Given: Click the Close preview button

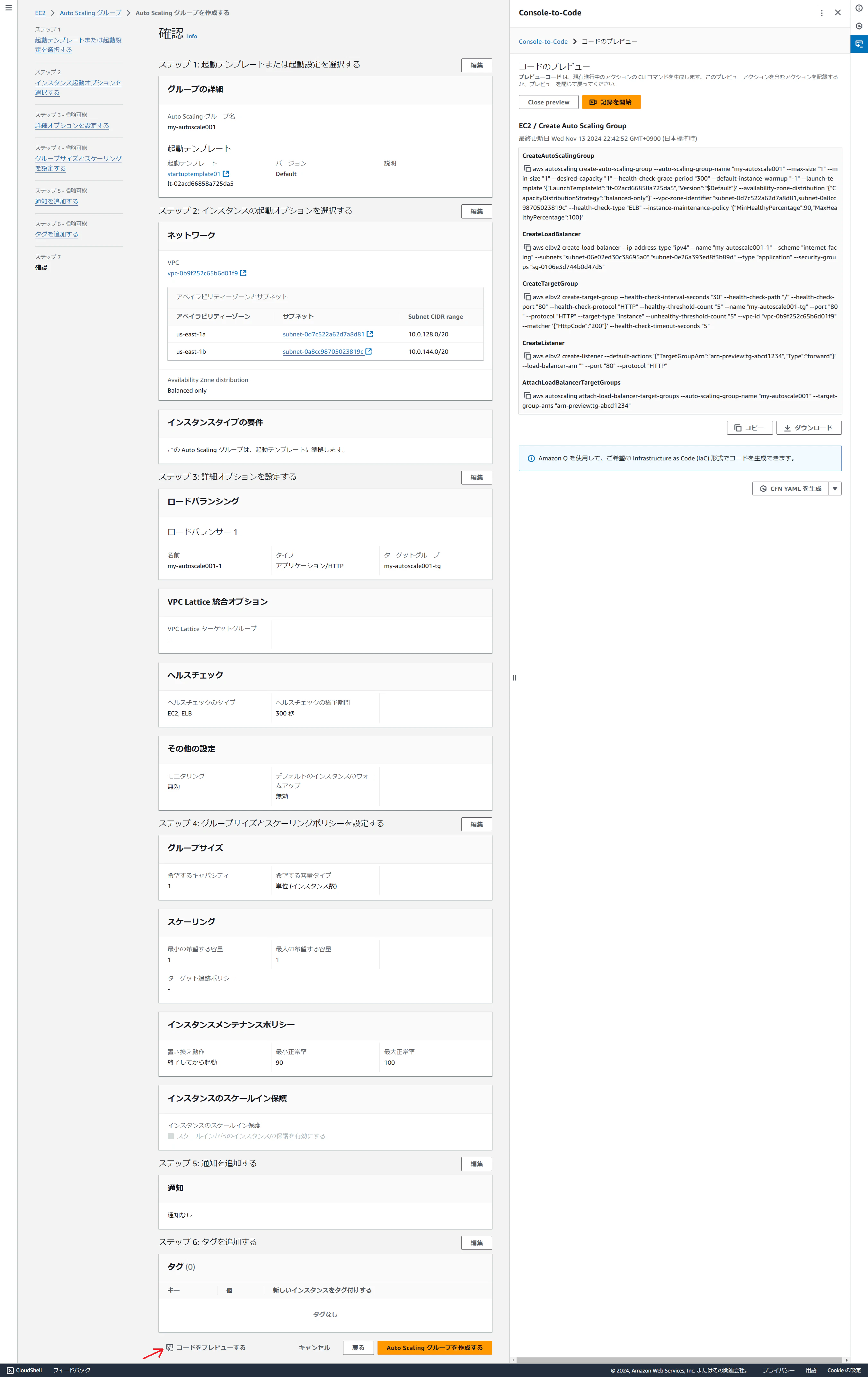Looking at the screenshot, I should (x=548, y=102).
